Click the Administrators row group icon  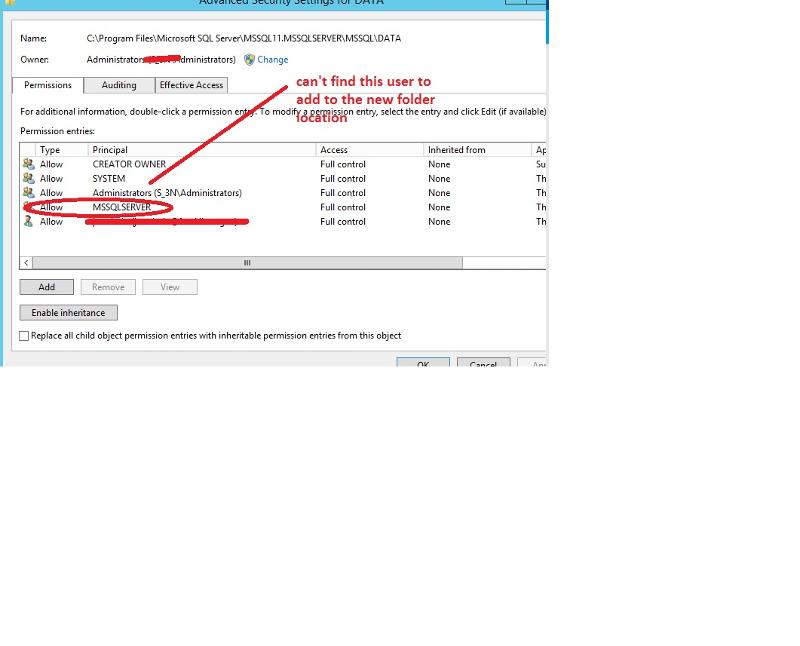29,192
